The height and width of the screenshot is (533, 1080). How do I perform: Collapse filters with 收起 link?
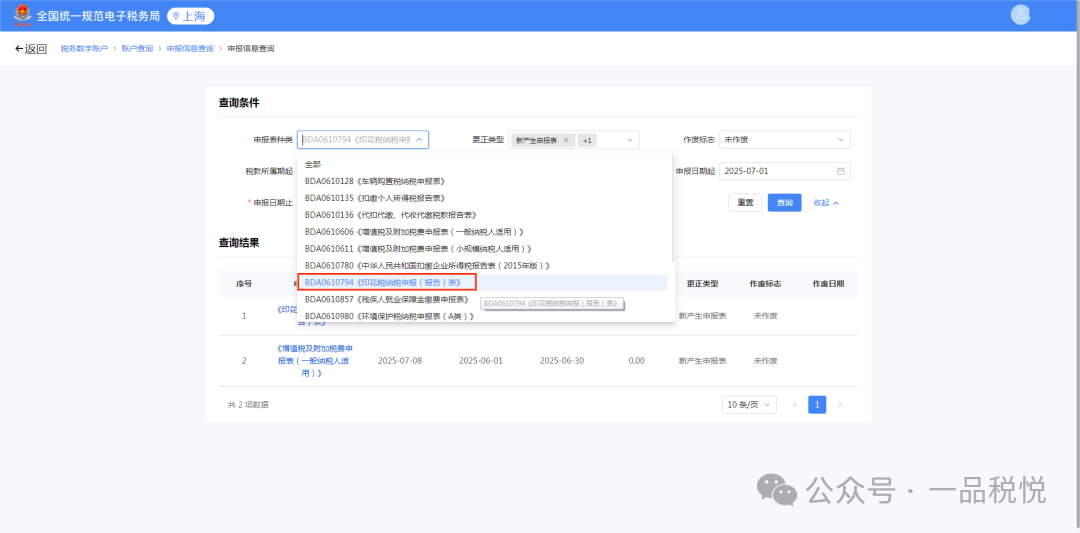tap(825, 203)
